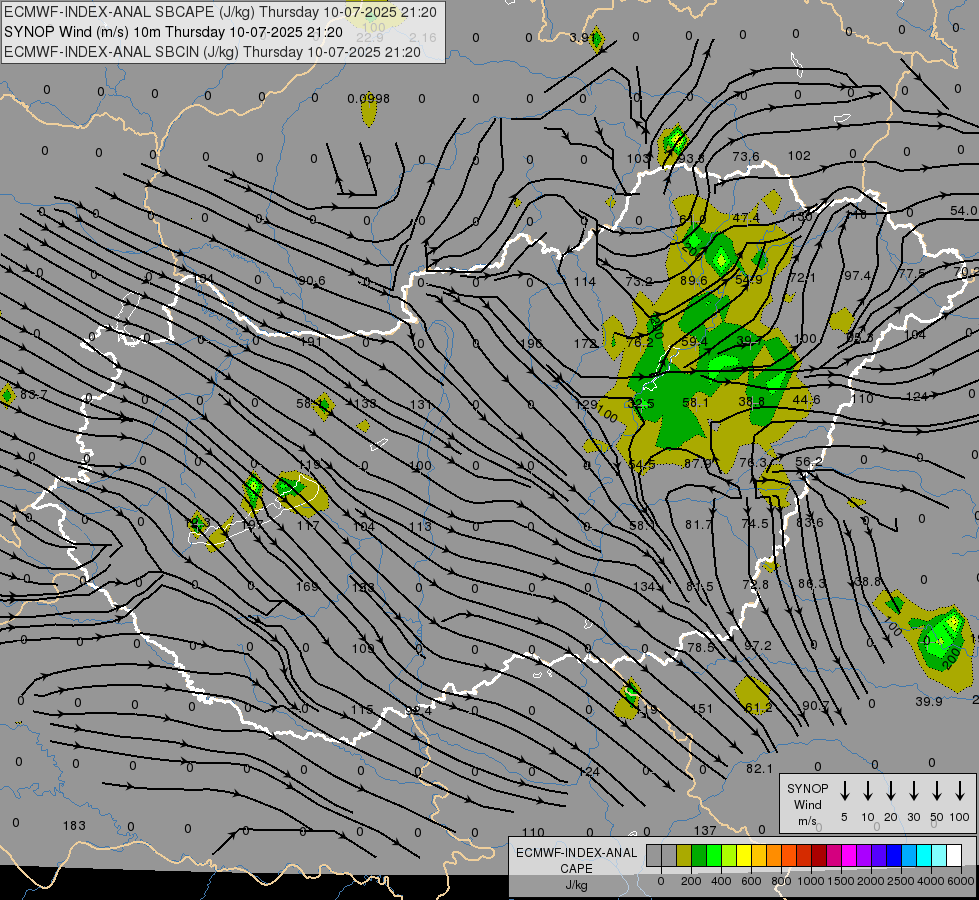Pick the white swatch at the 6000 tick
Screen dimensions: 979x900
954,855
